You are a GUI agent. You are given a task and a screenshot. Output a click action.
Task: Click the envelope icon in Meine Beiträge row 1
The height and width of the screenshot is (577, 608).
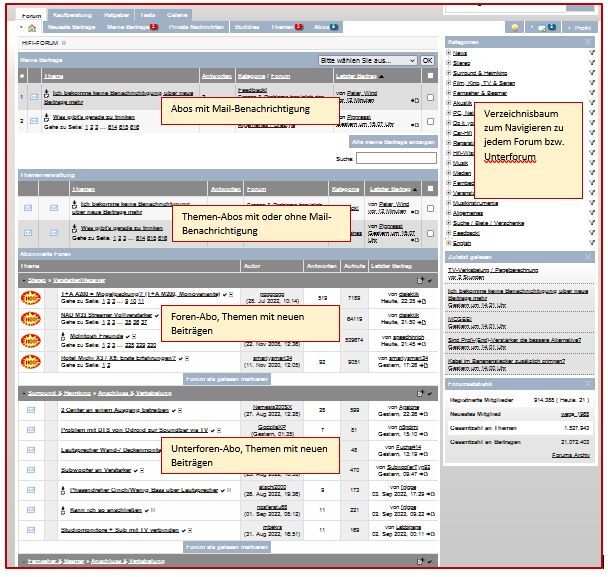tap(34, 97)
